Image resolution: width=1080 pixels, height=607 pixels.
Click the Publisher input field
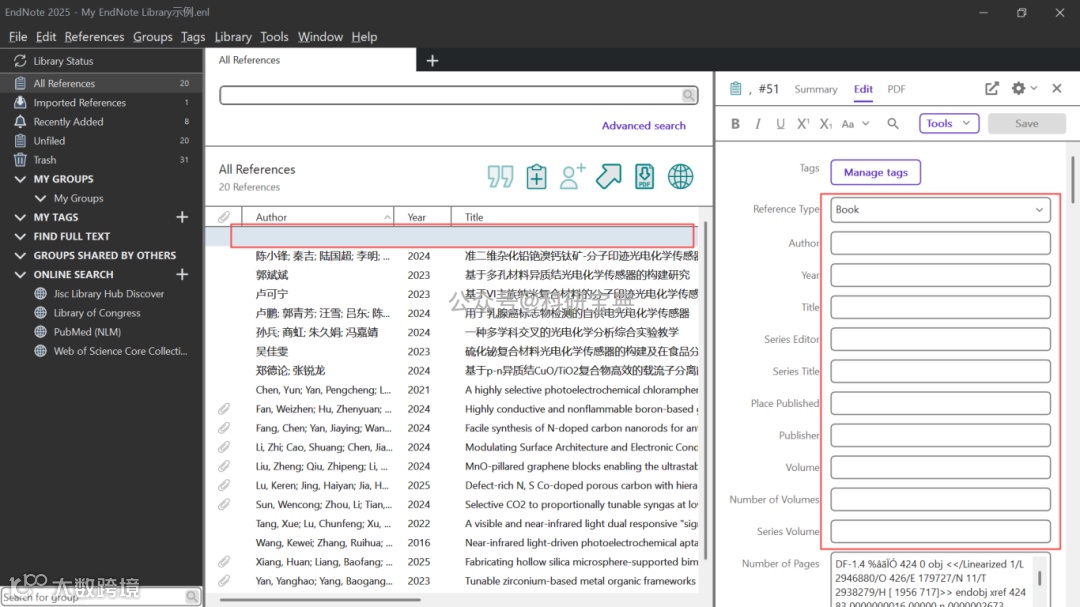click(x=940, y=435)
